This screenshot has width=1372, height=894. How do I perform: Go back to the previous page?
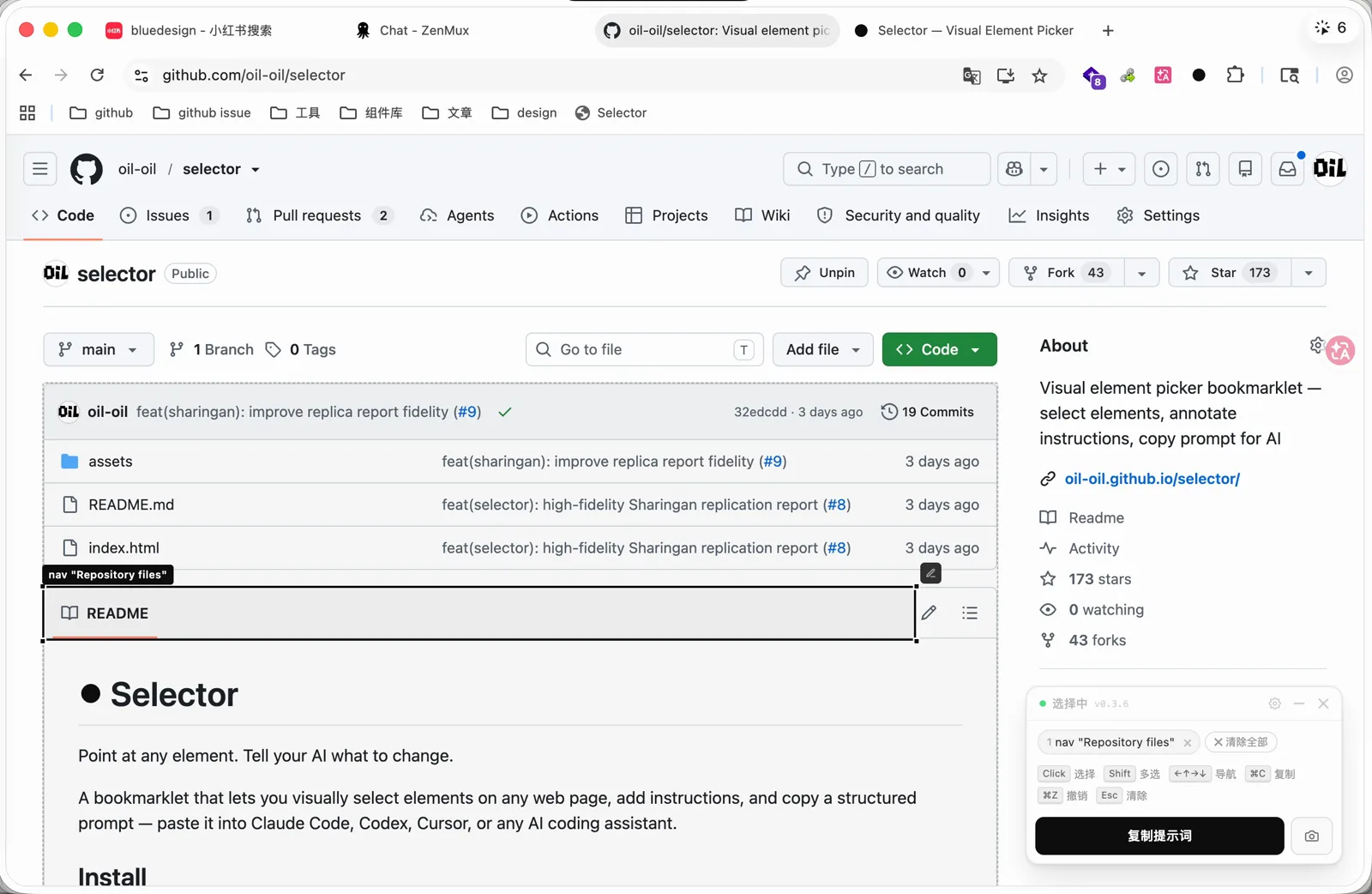coord(26,76)
